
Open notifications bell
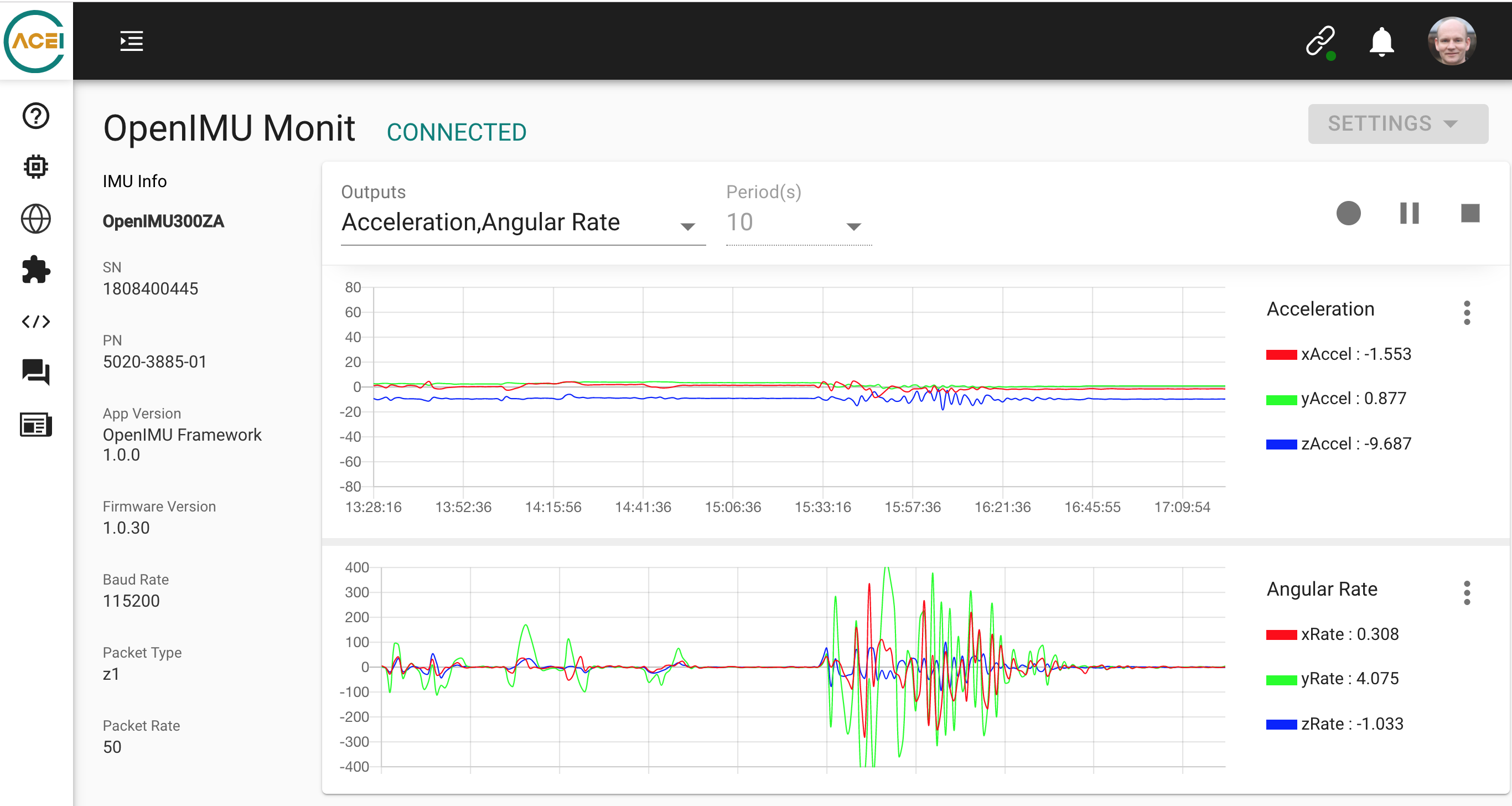coord(1382,42)
